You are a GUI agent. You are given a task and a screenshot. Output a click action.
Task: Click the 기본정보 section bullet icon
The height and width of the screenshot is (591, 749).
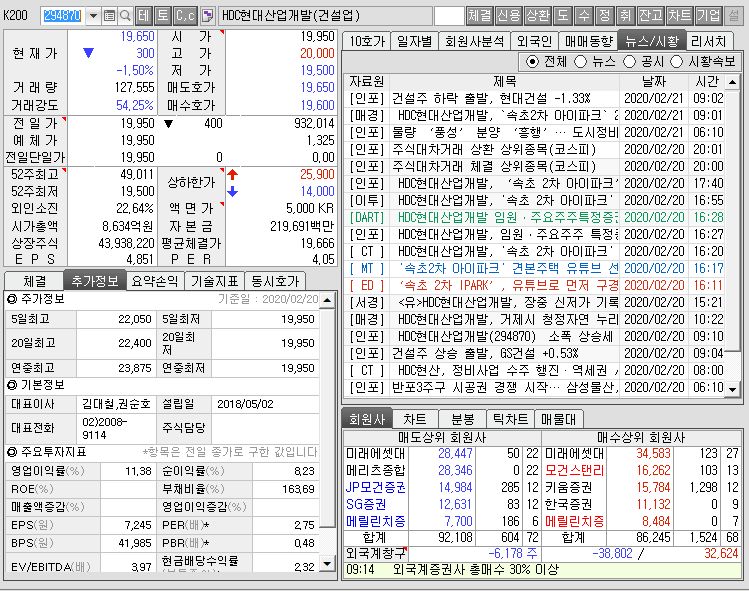click(x=12, y=385)
